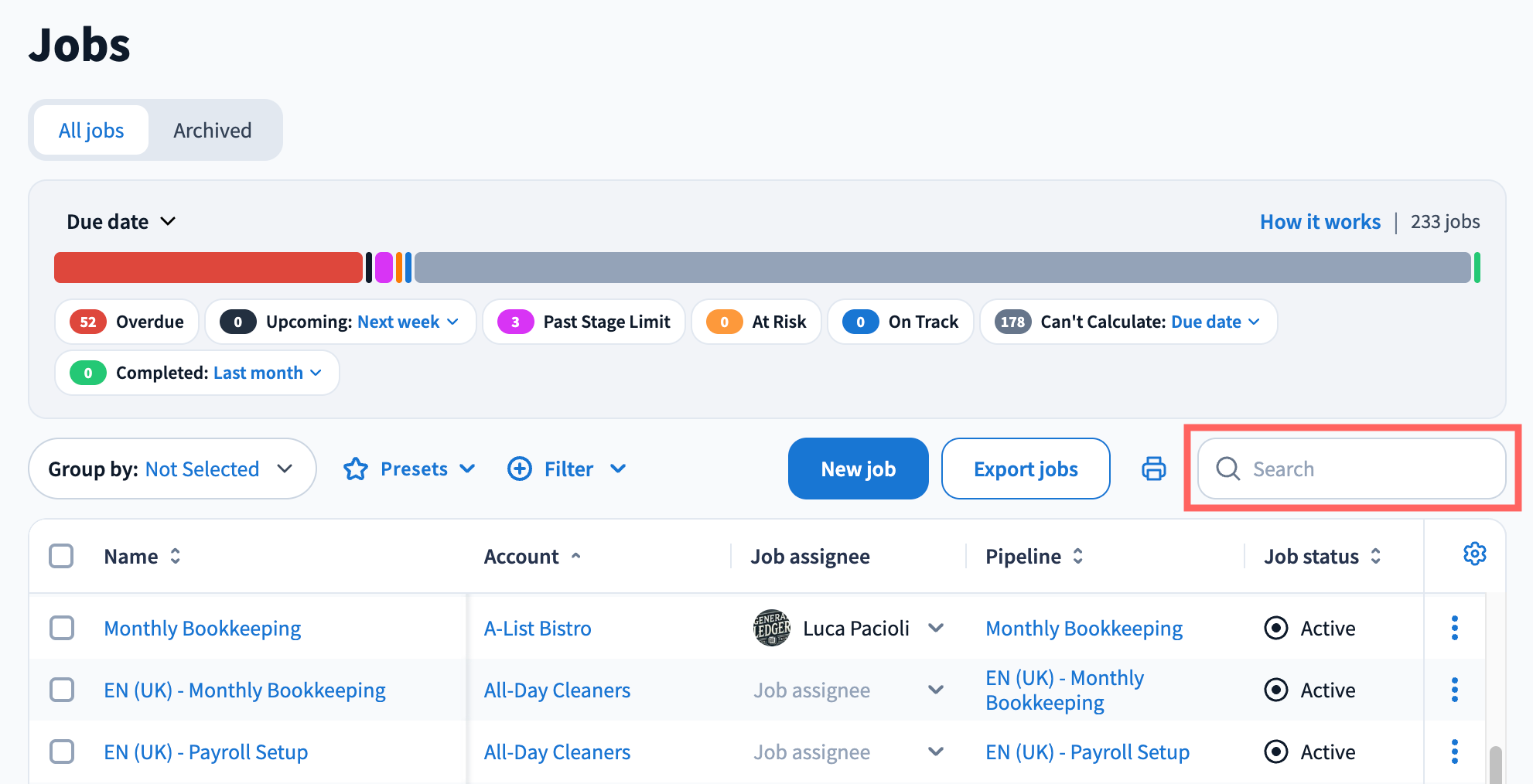The width and height of the screenshot is (1533, 784).
Task: Click the New job button
Action: (x=858, y=469)
